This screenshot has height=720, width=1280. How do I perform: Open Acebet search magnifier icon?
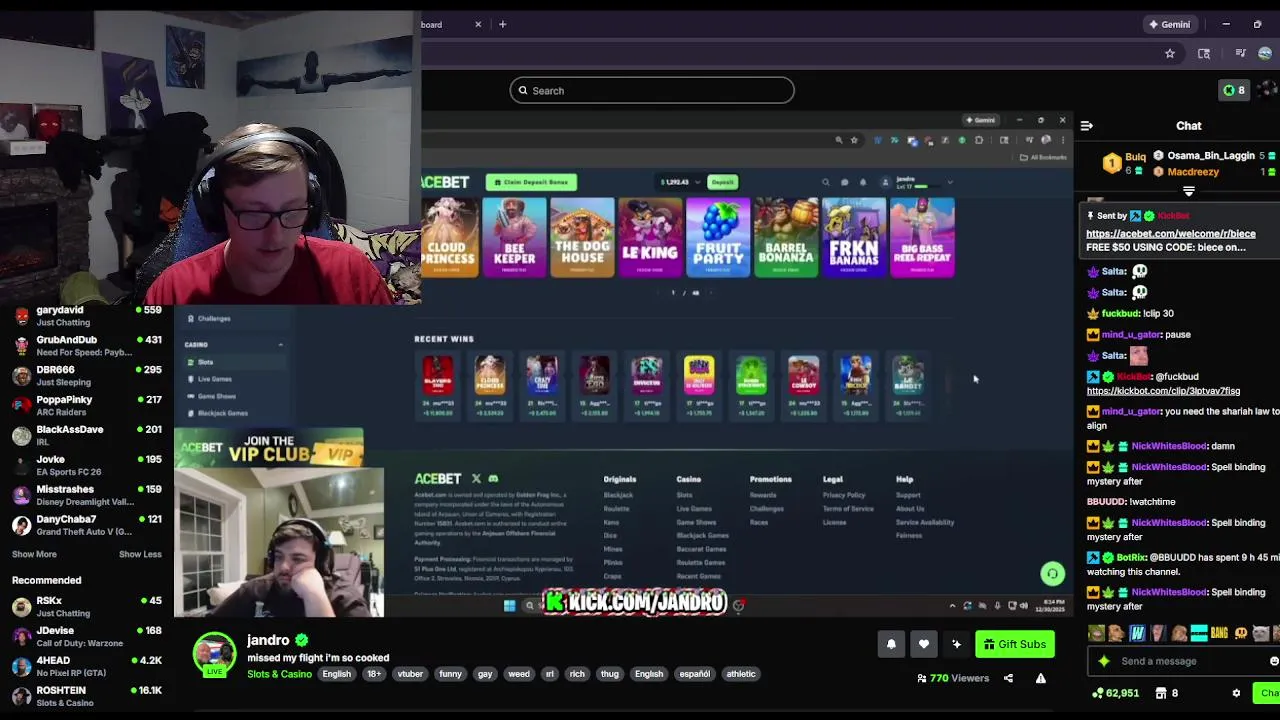tap(825, 182)
